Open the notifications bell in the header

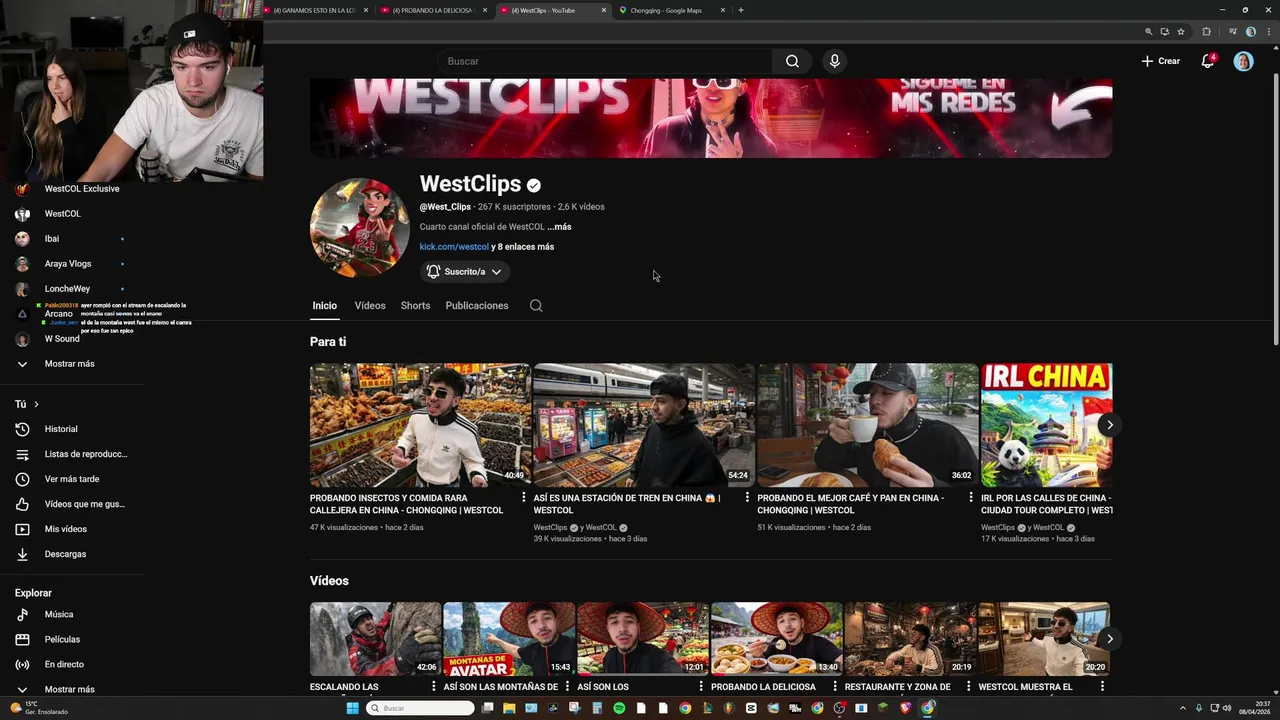(1207, 61)
